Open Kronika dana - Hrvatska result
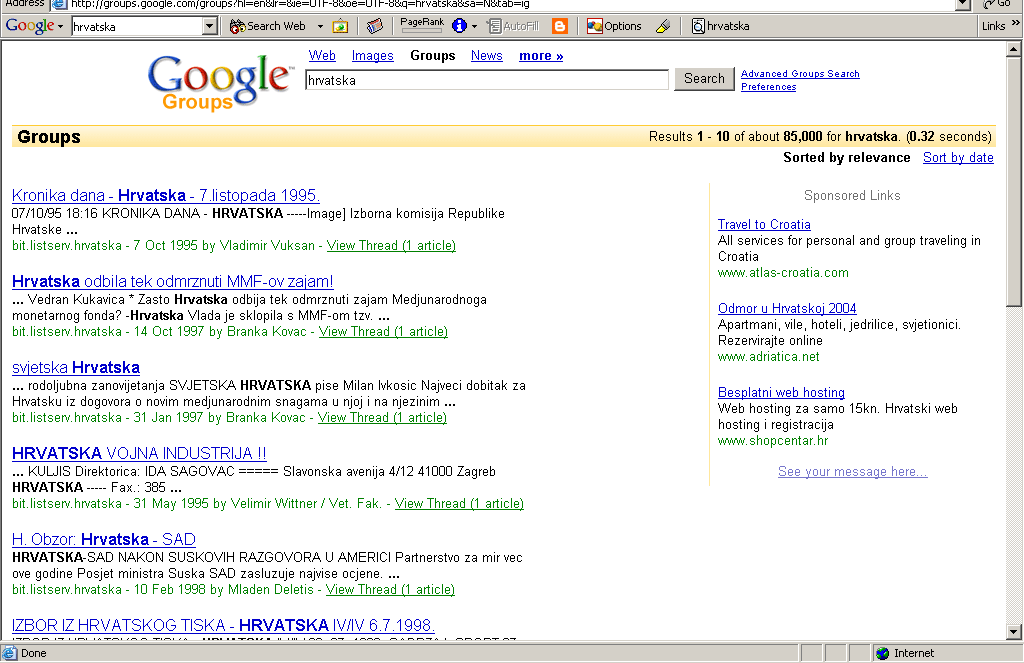Image resolution: width=1024 pixels, height=663 pixels. coord(165,195)
